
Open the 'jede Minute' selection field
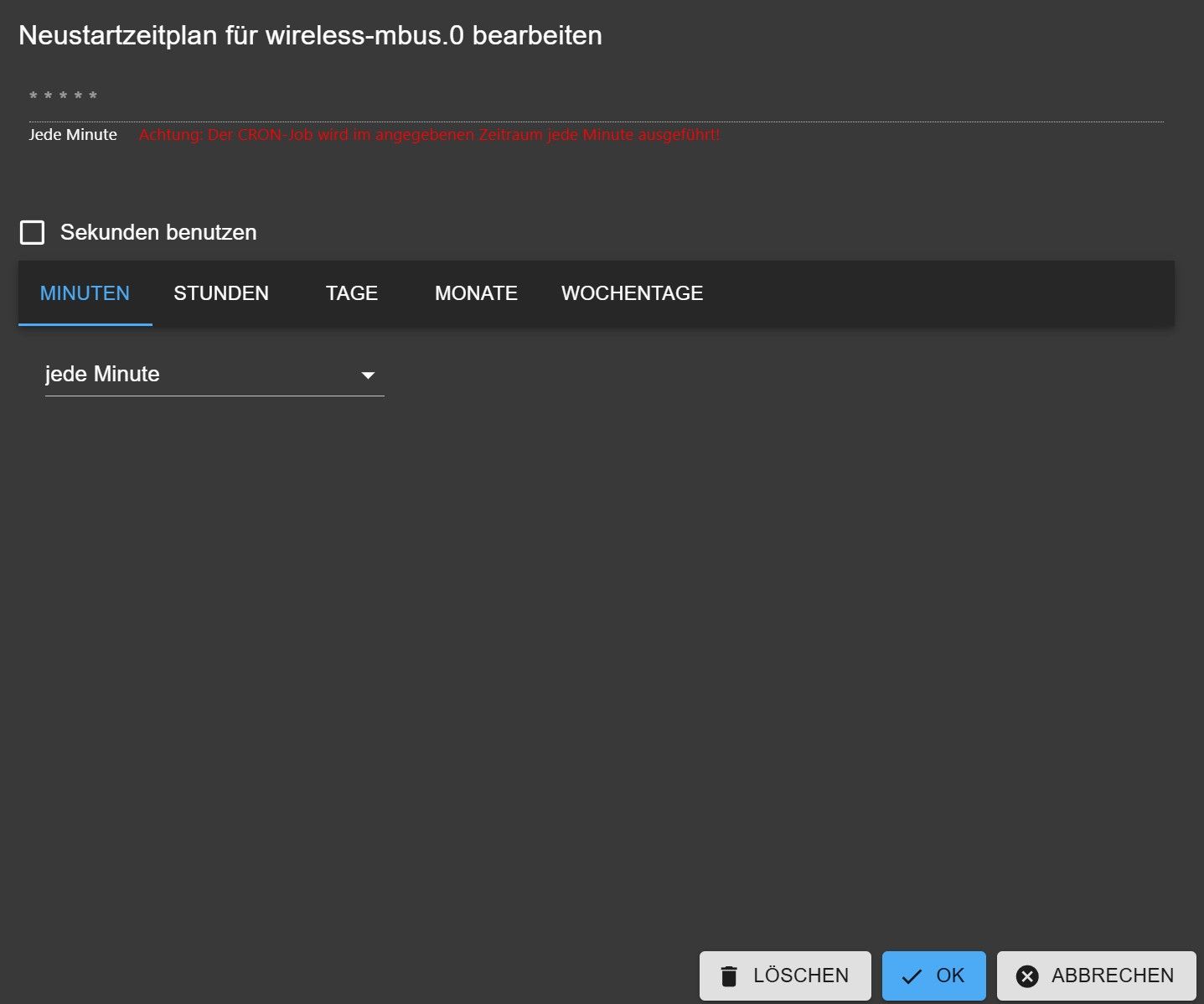click(x=214, y=375)
